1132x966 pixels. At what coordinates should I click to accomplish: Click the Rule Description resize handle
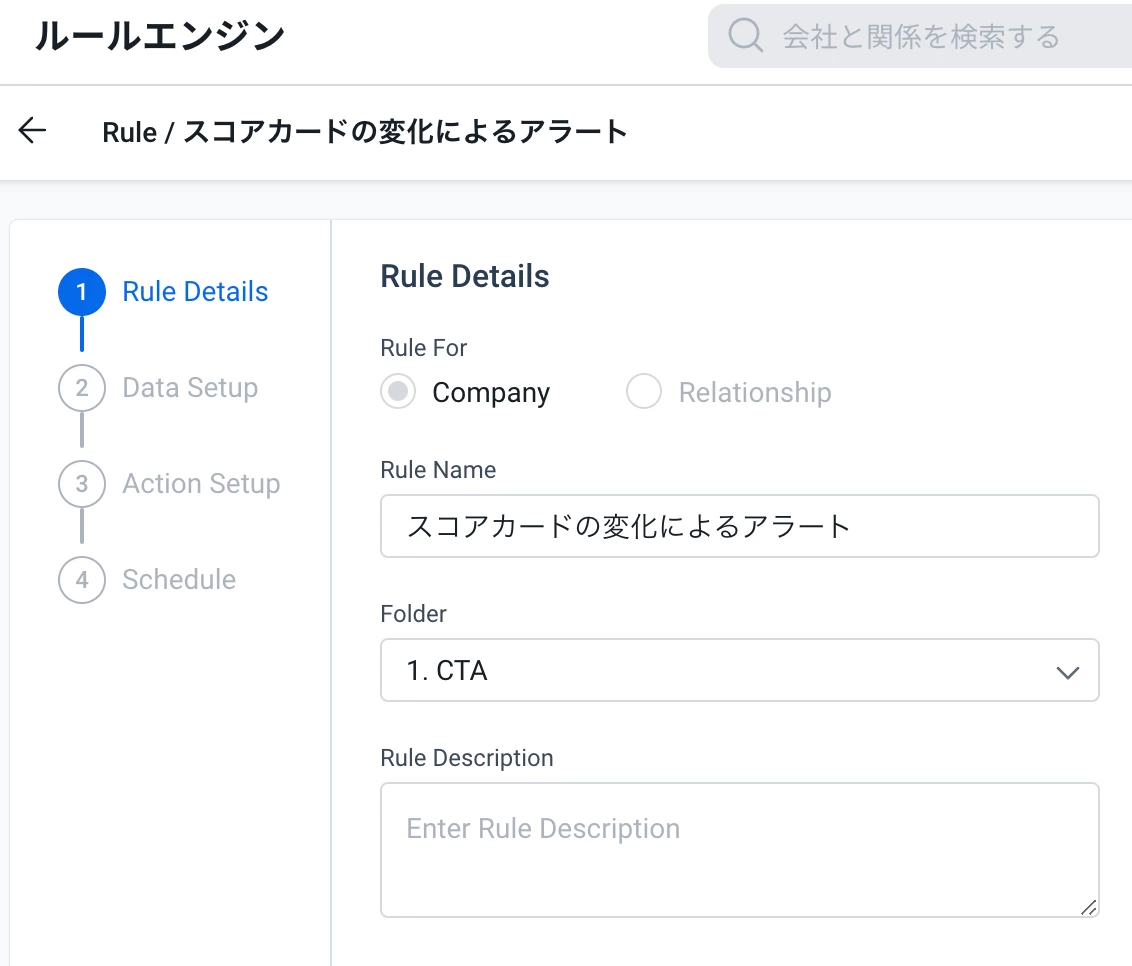1088,906
